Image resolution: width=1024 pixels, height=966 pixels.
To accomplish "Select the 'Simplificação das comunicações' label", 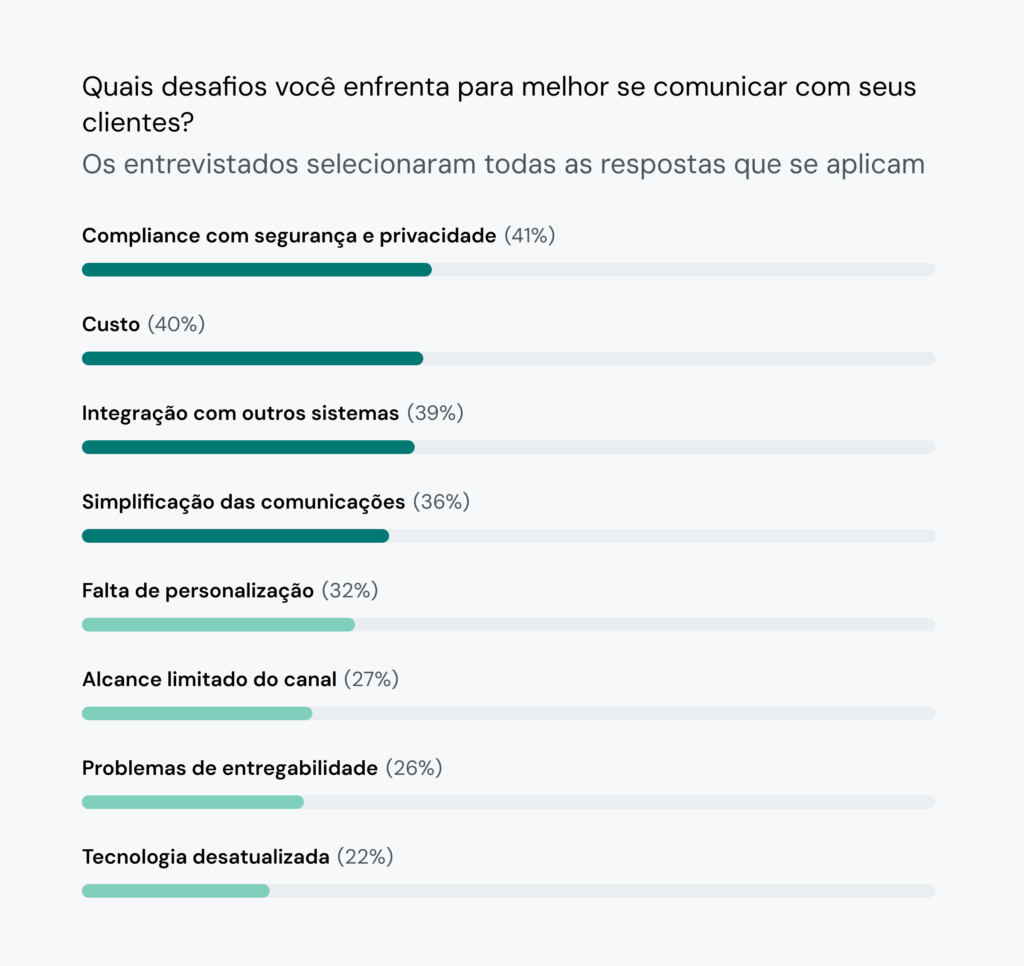I will (x=243, y=502).
